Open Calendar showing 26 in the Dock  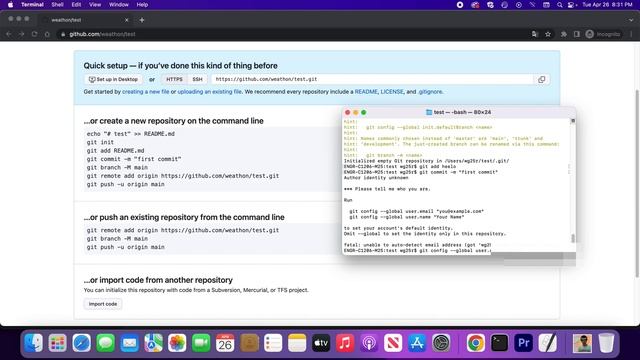pos(225,343)
